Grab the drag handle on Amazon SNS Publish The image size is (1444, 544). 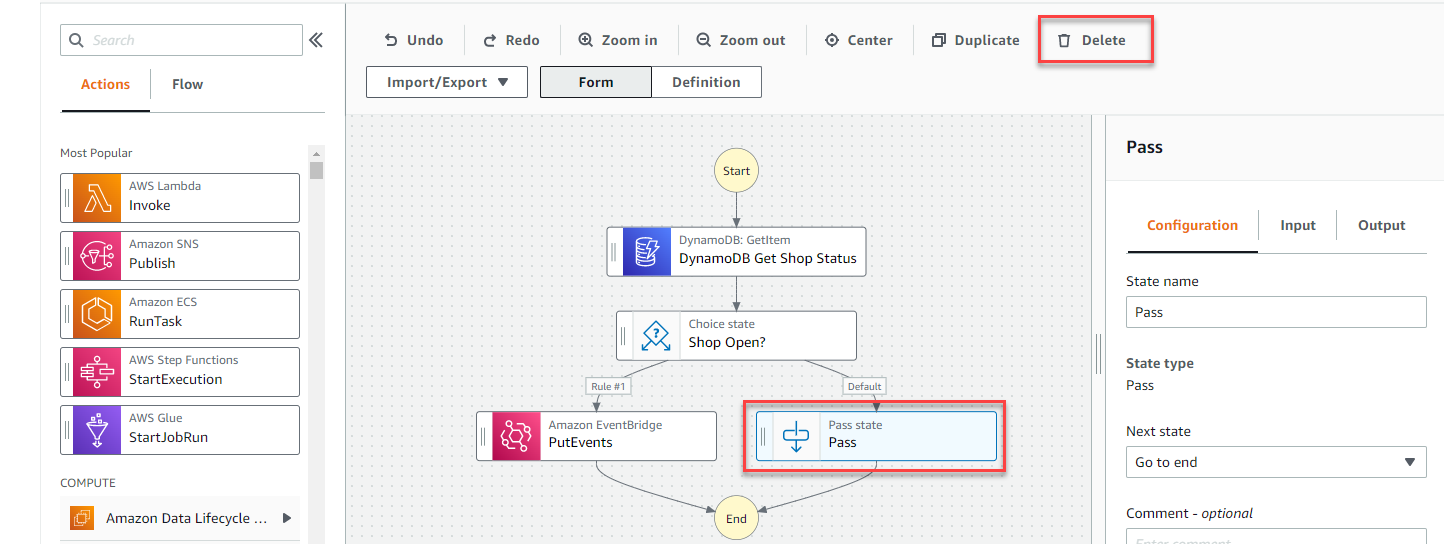[x=67, y=256]
